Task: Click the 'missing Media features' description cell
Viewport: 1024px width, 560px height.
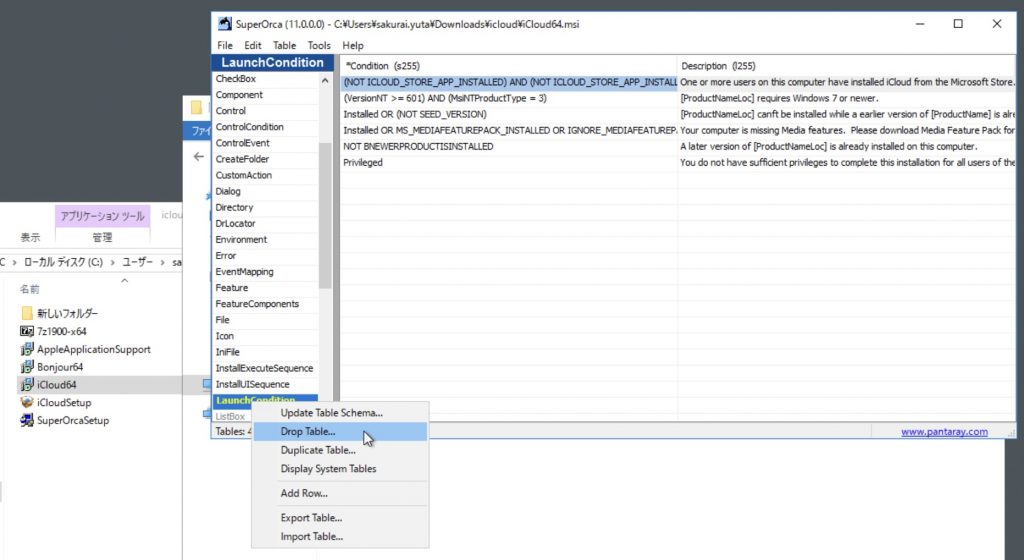Action: 846,131
